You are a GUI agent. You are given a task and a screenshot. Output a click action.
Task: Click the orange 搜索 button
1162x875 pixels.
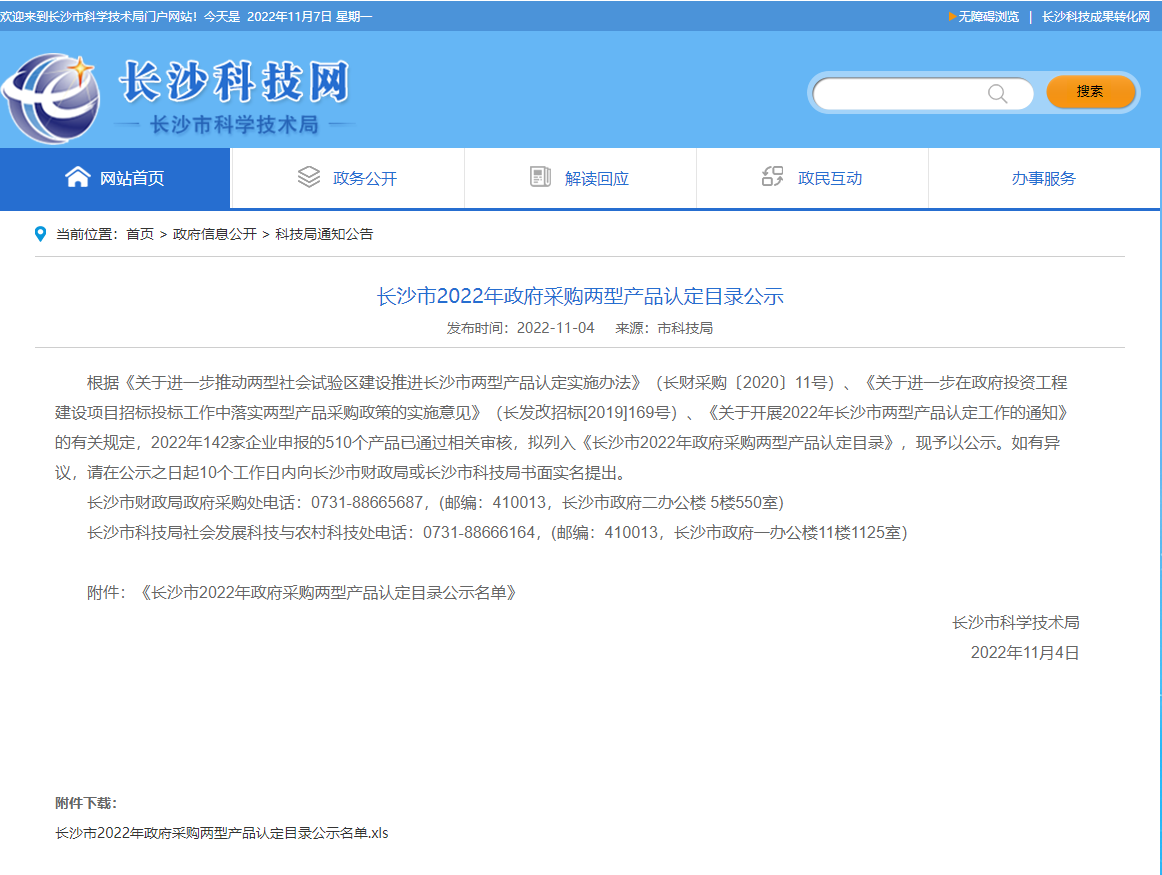(x=1090, y=92)
